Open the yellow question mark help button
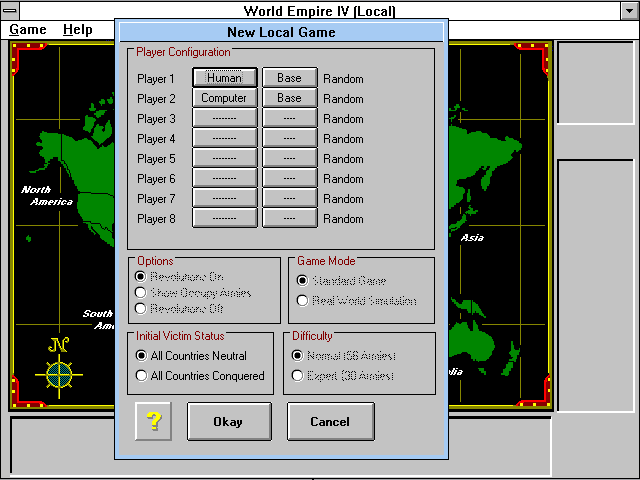The width and height of the screenshot is (640, 480). 153,421
